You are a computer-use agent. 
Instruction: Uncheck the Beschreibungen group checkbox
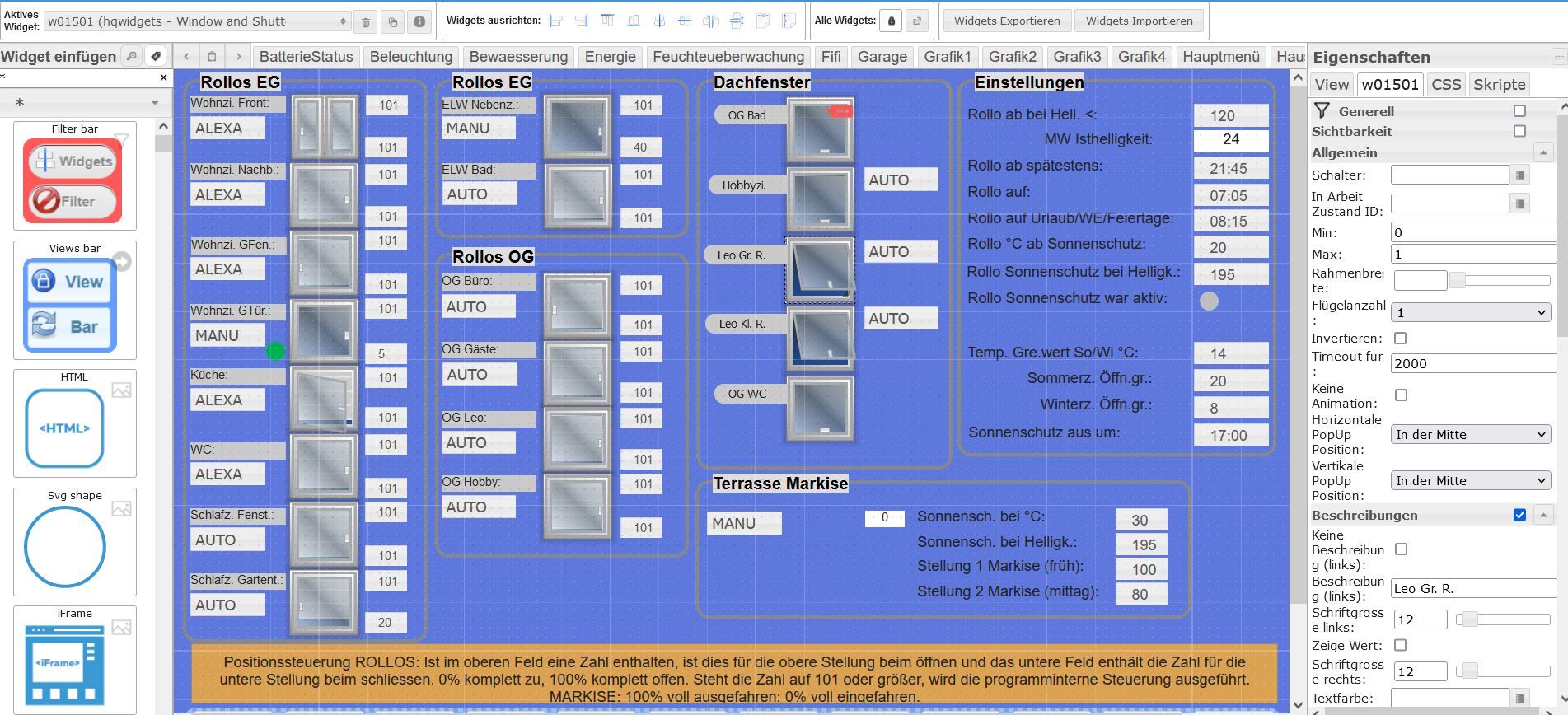coord(1519,515)
